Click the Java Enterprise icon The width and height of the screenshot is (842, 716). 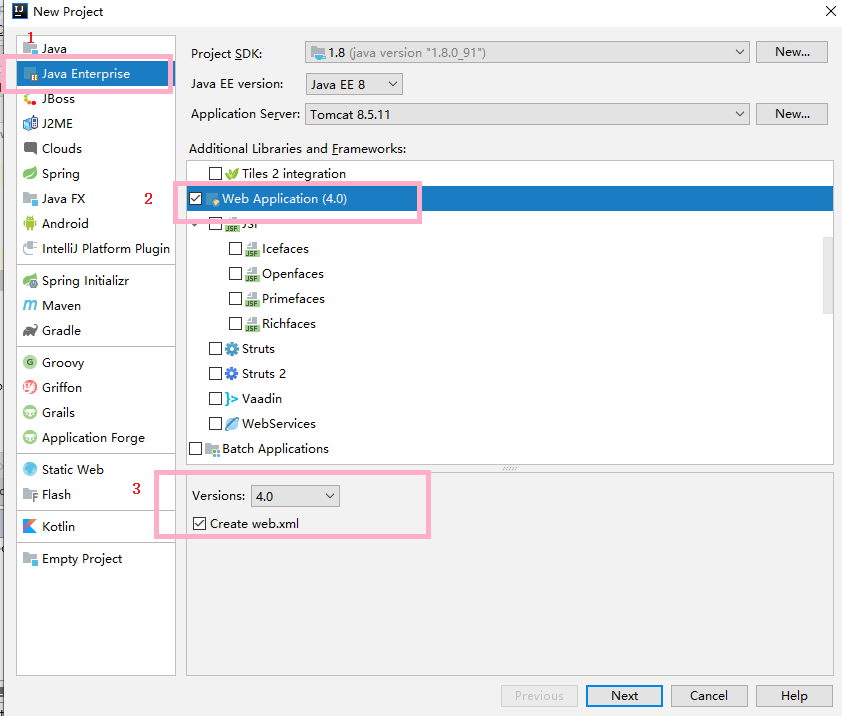click(31, 74)
